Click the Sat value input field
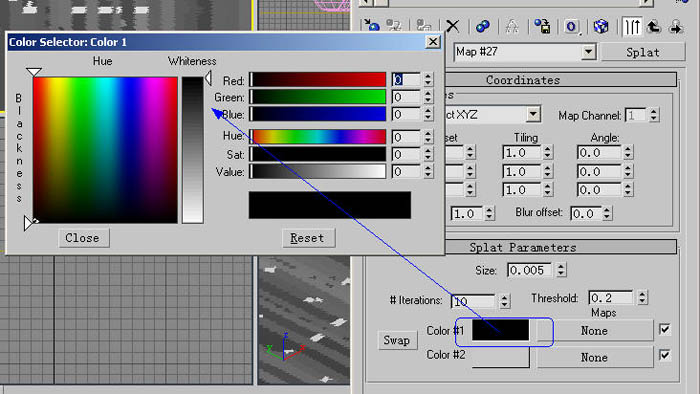The width and height of the screenshot is (700, 394). coord(406,154)
